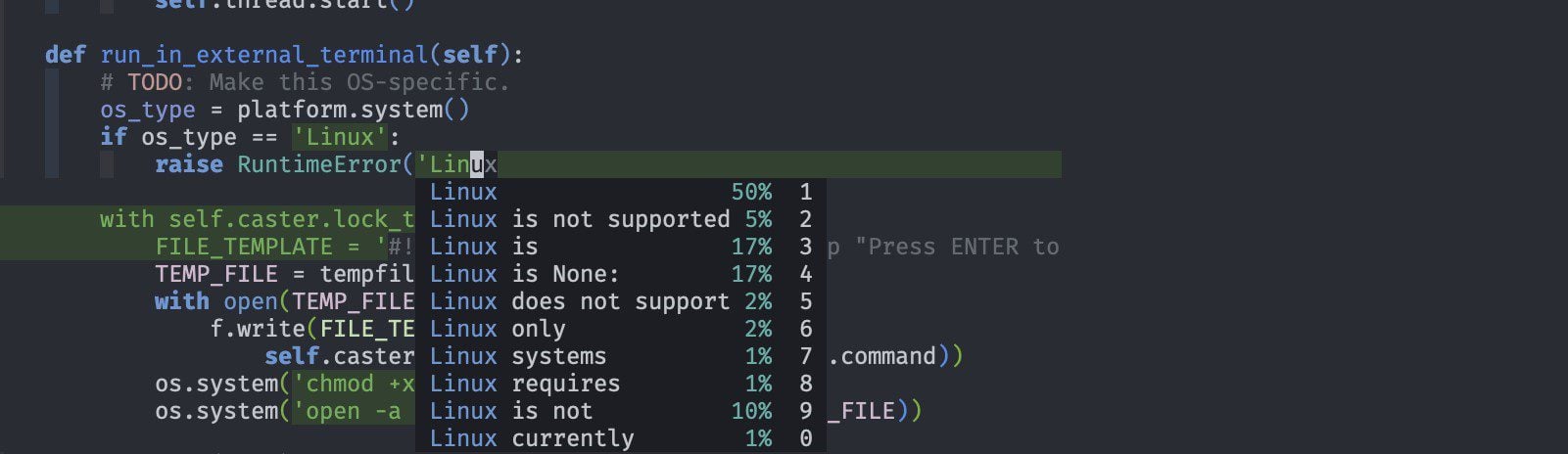This screenshot has height=454, width=1568.
Task: Choose the 'Linux requires' completion
Action: click(621, 384)
